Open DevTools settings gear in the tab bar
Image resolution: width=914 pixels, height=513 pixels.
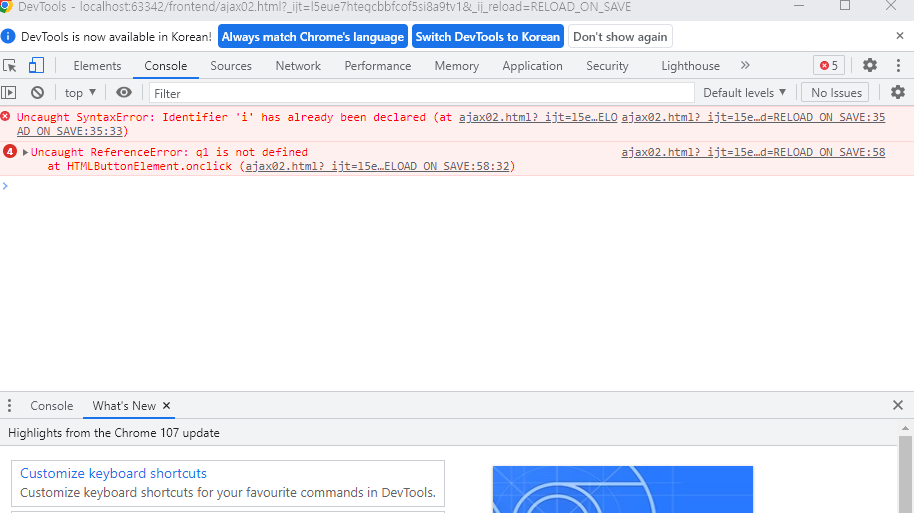pyautogui.click(x=870, y=65)
